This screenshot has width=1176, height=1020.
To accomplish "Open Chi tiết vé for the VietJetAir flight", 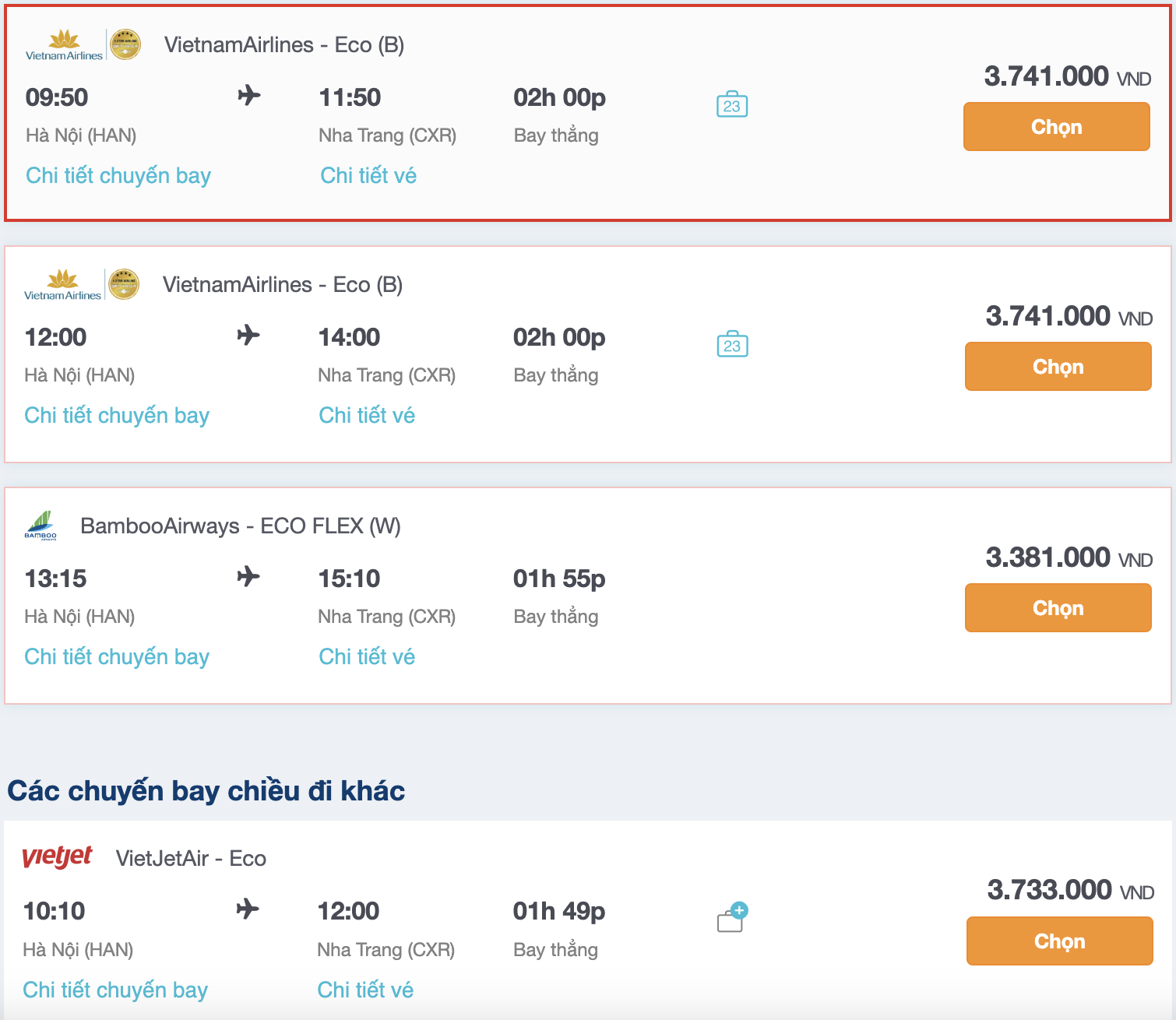I will [364, 990].
